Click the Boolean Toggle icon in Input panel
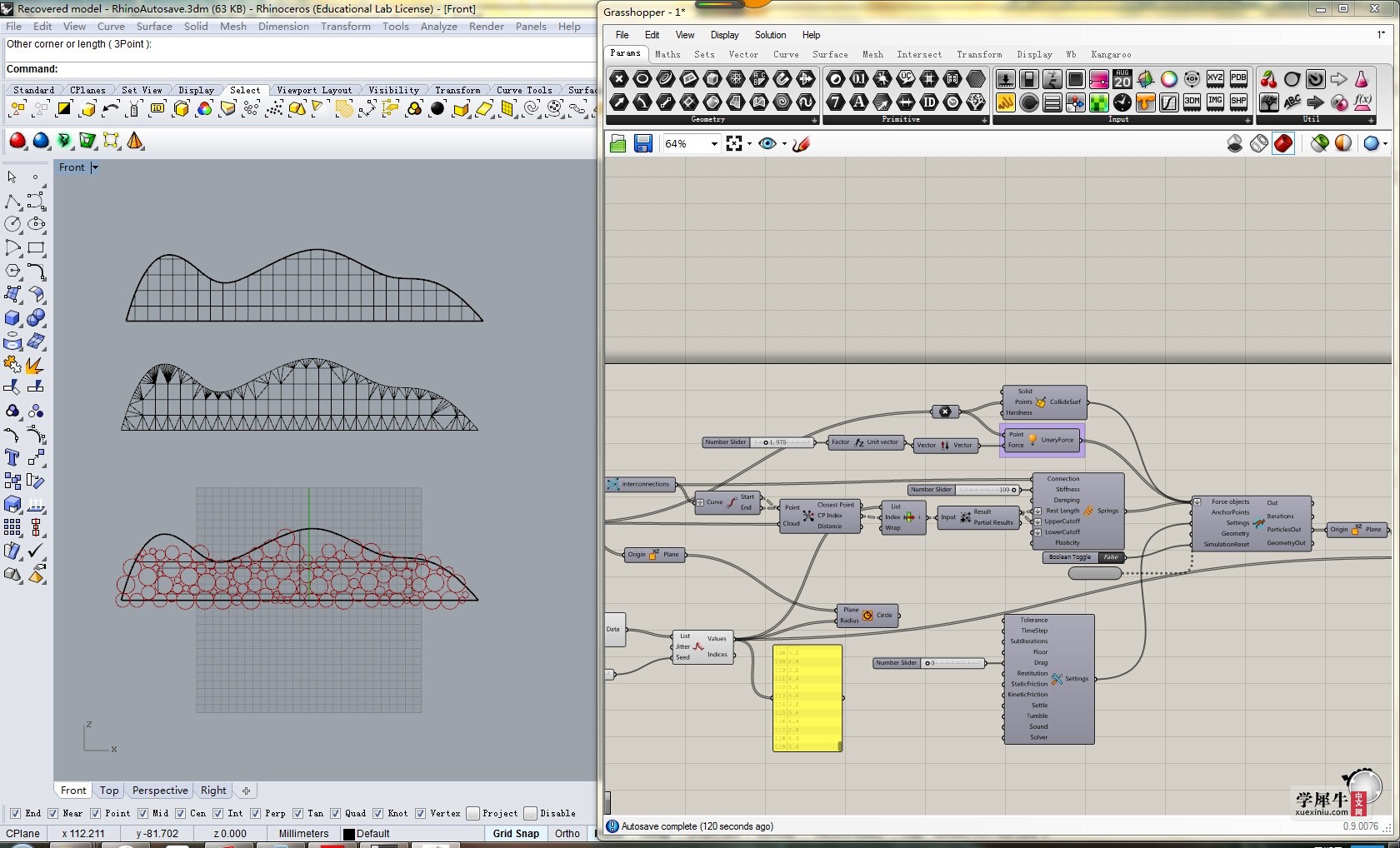 [x=1029, y=79]
